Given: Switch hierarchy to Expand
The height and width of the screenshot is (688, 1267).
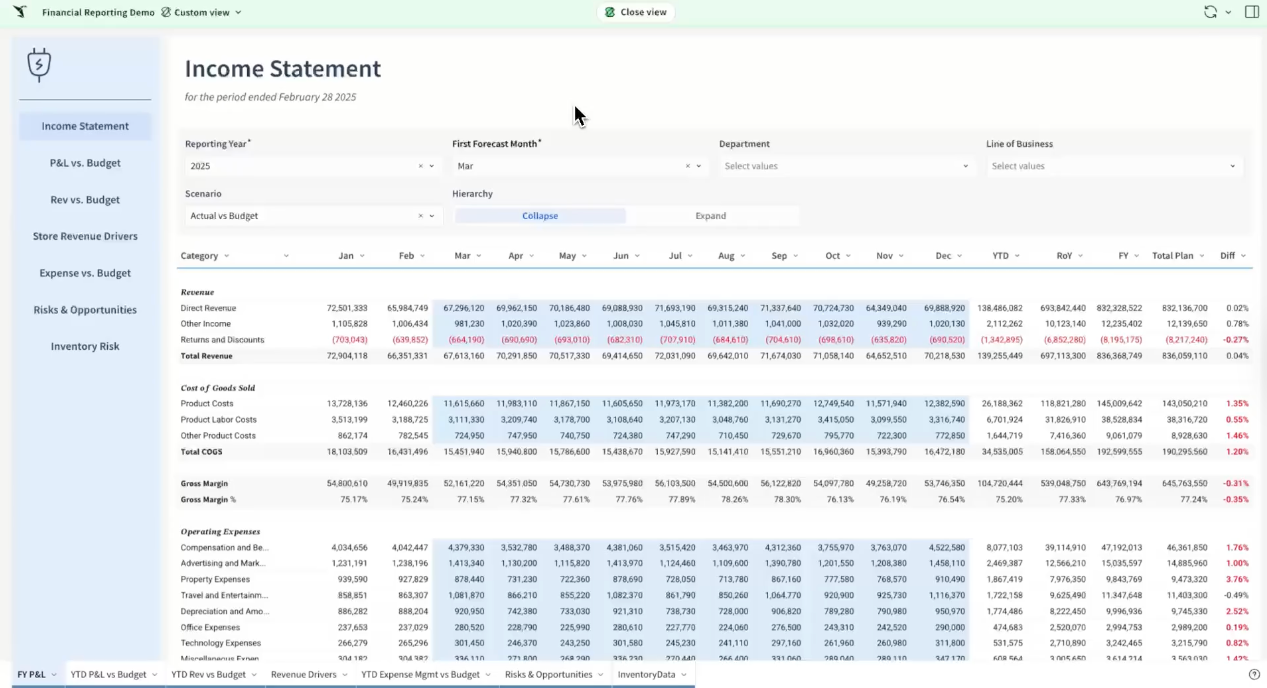Looking at the screenshot, I should pyautogui.click(x=710, y=216).
